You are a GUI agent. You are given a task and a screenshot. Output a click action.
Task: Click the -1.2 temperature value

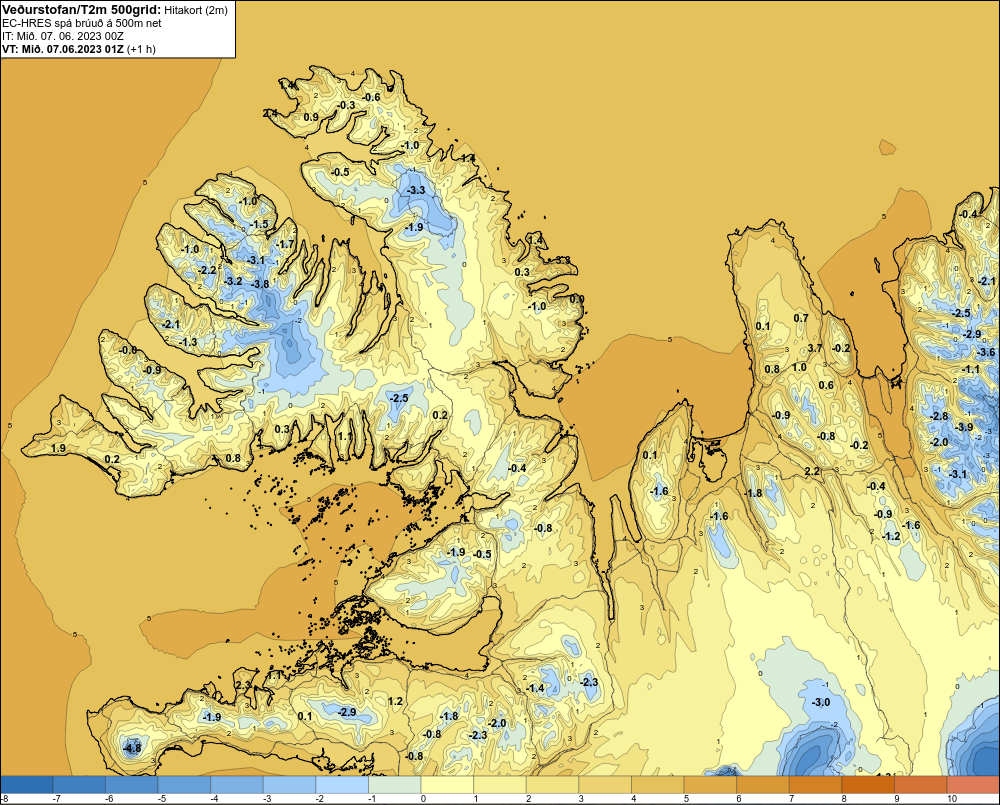[x=891, y=536]
